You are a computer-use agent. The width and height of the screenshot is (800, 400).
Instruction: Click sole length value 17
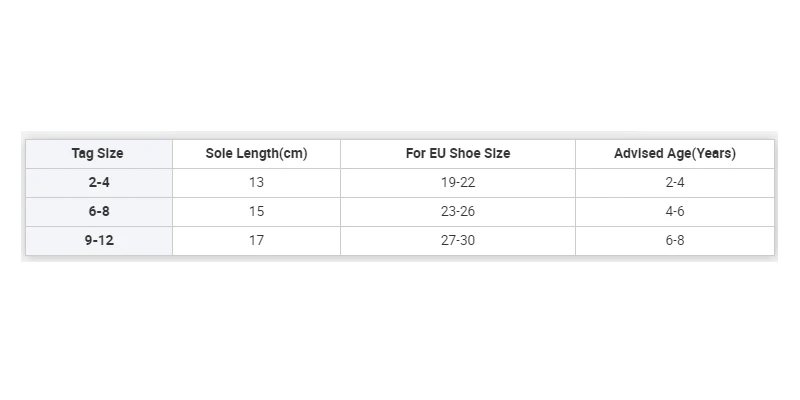(256, 240)
